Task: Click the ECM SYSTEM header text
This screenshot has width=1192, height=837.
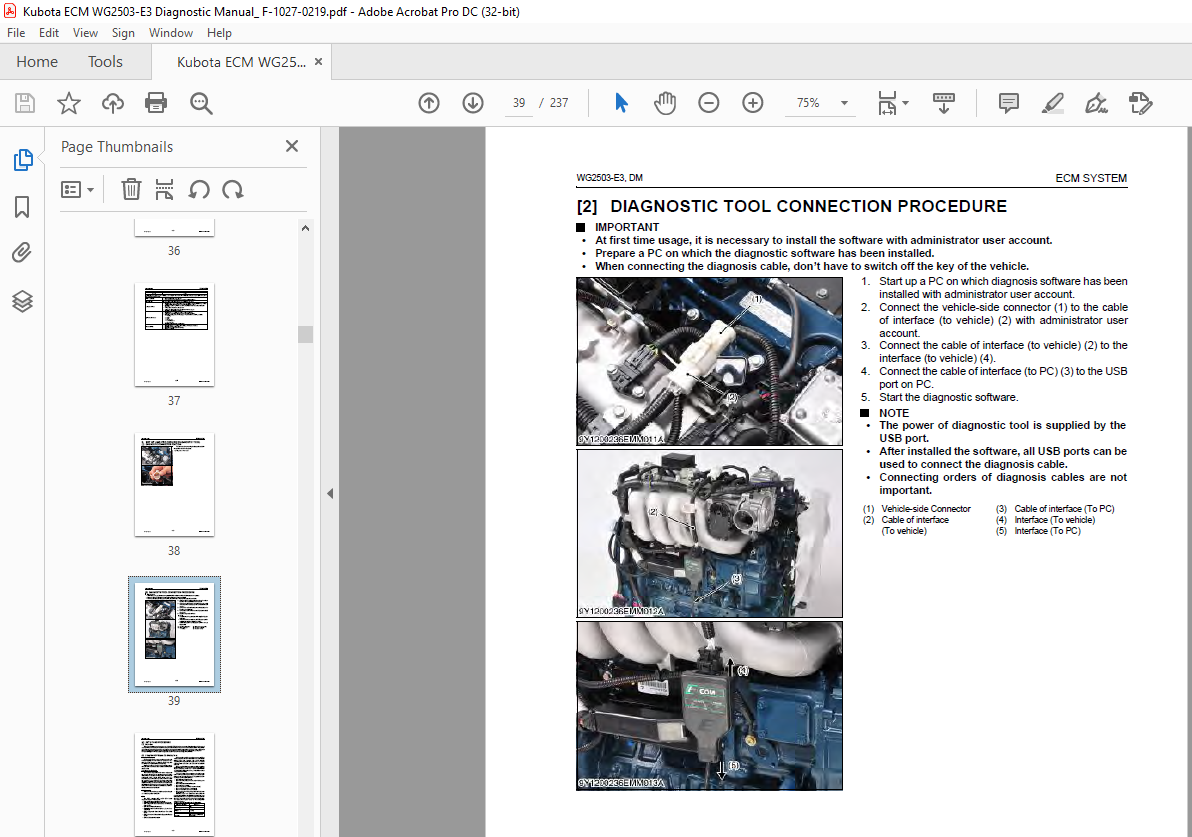Action: tap(1091, 178)
